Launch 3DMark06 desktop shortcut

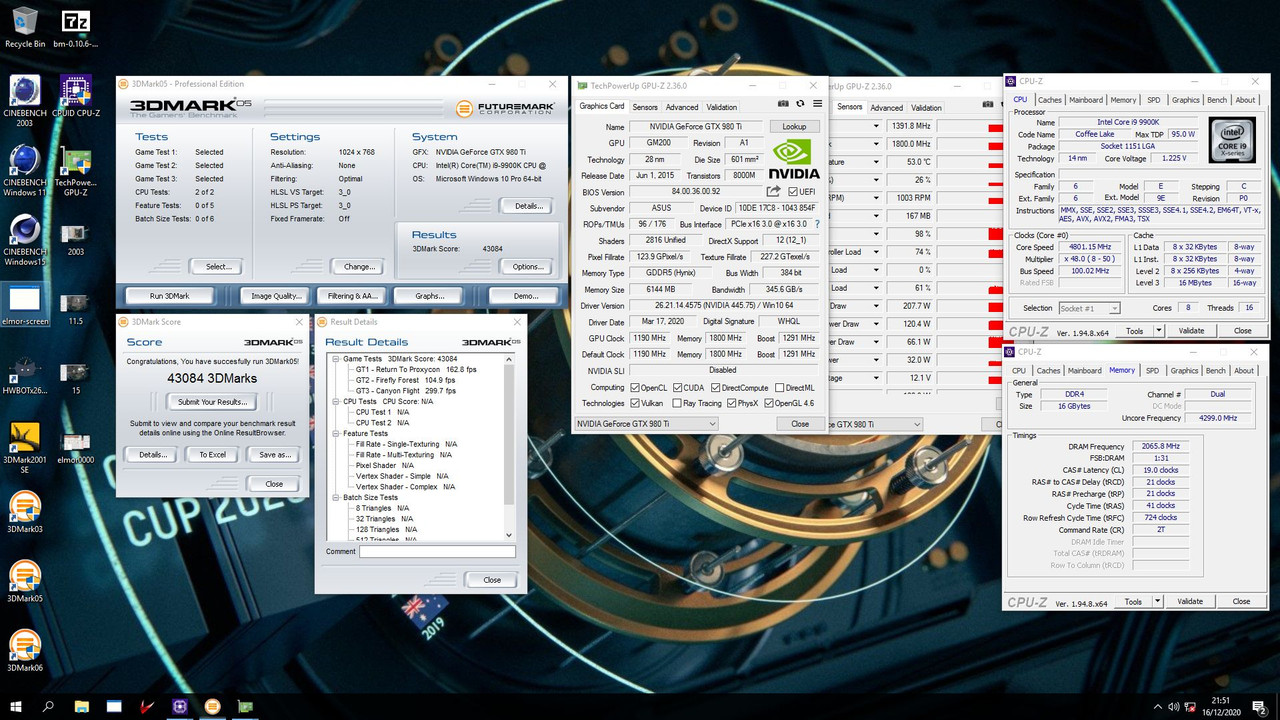click(x=25, y=650)
